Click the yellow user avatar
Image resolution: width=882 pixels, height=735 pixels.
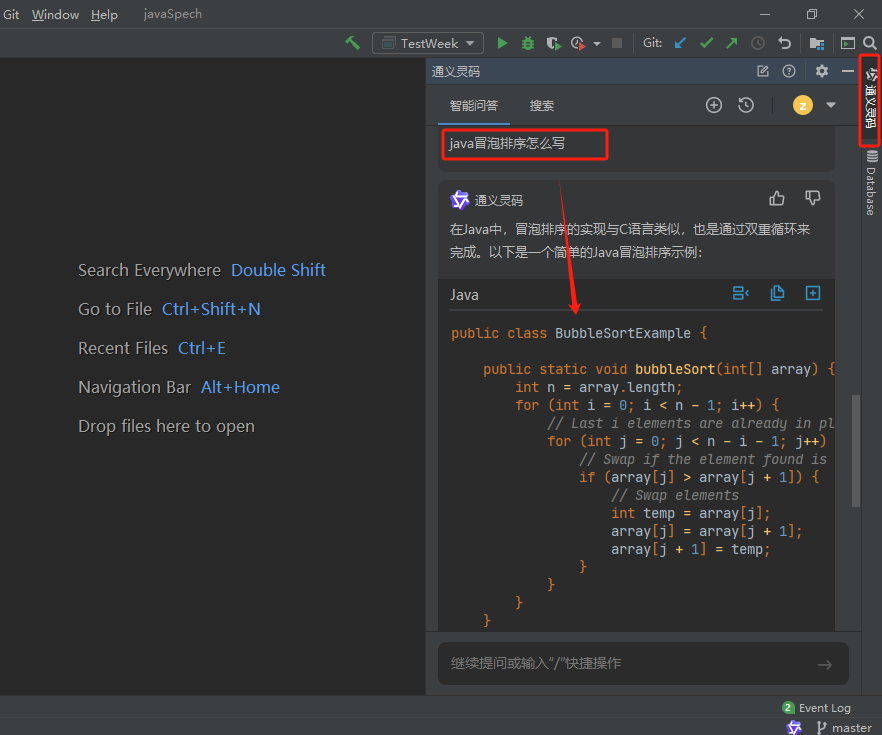point(803,105)
